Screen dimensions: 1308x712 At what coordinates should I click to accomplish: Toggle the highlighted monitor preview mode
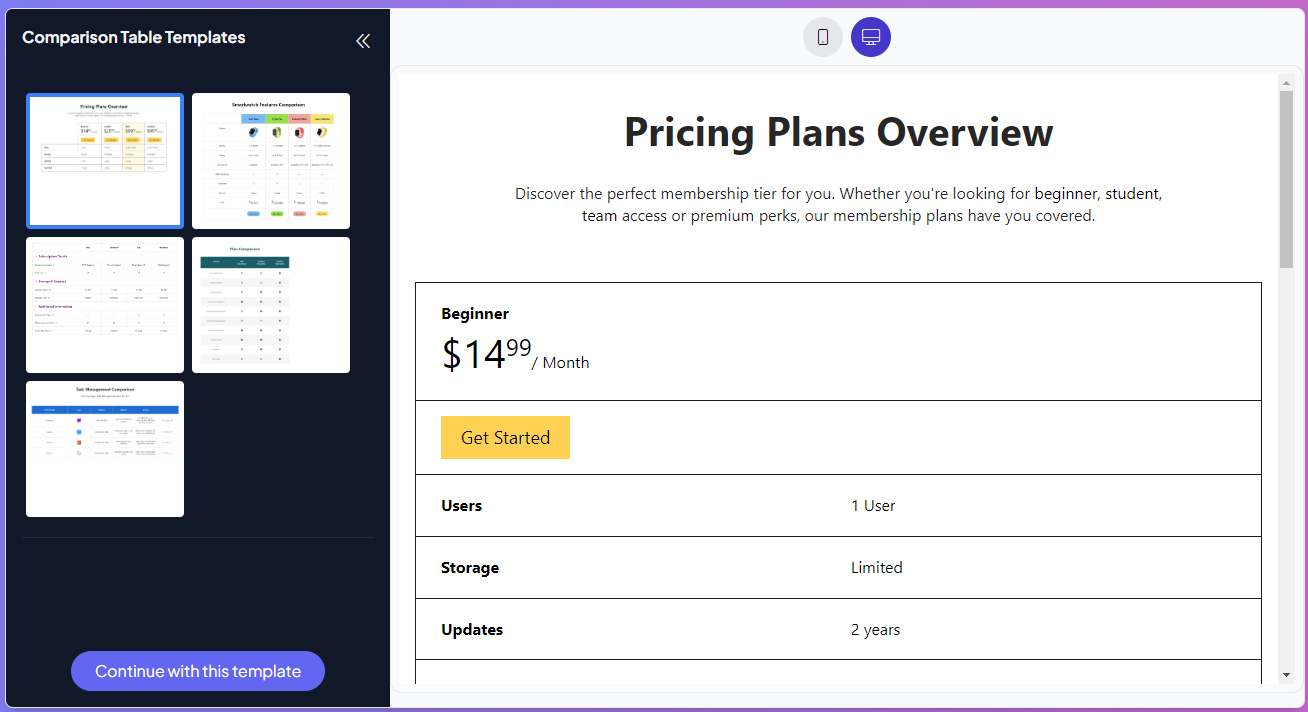tap(870, 36)
